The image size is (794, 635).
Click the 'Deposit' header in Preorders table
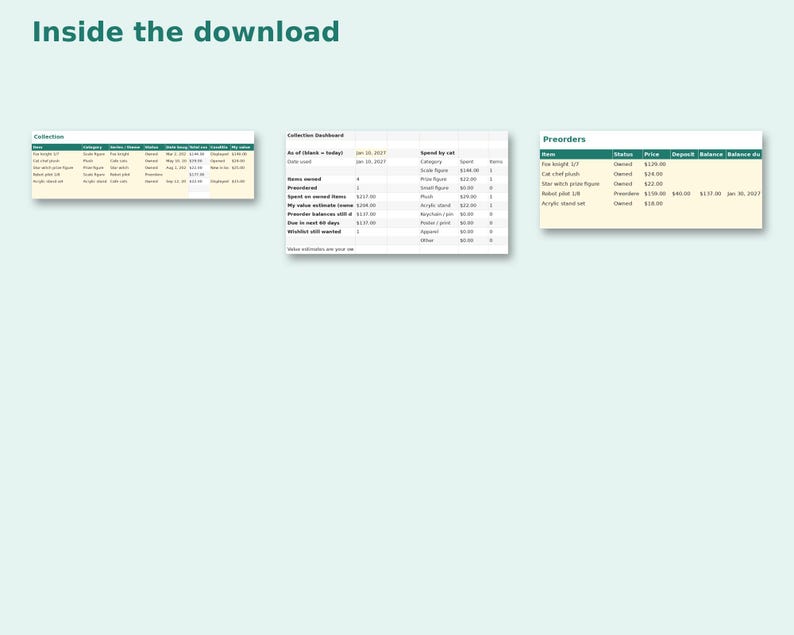point(683,154)
